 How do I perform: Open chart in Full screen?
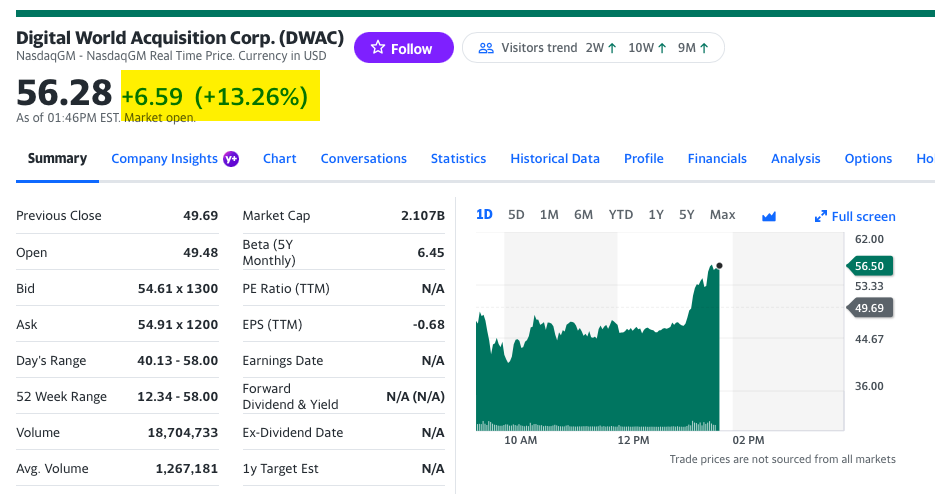(x=855, y=217)
